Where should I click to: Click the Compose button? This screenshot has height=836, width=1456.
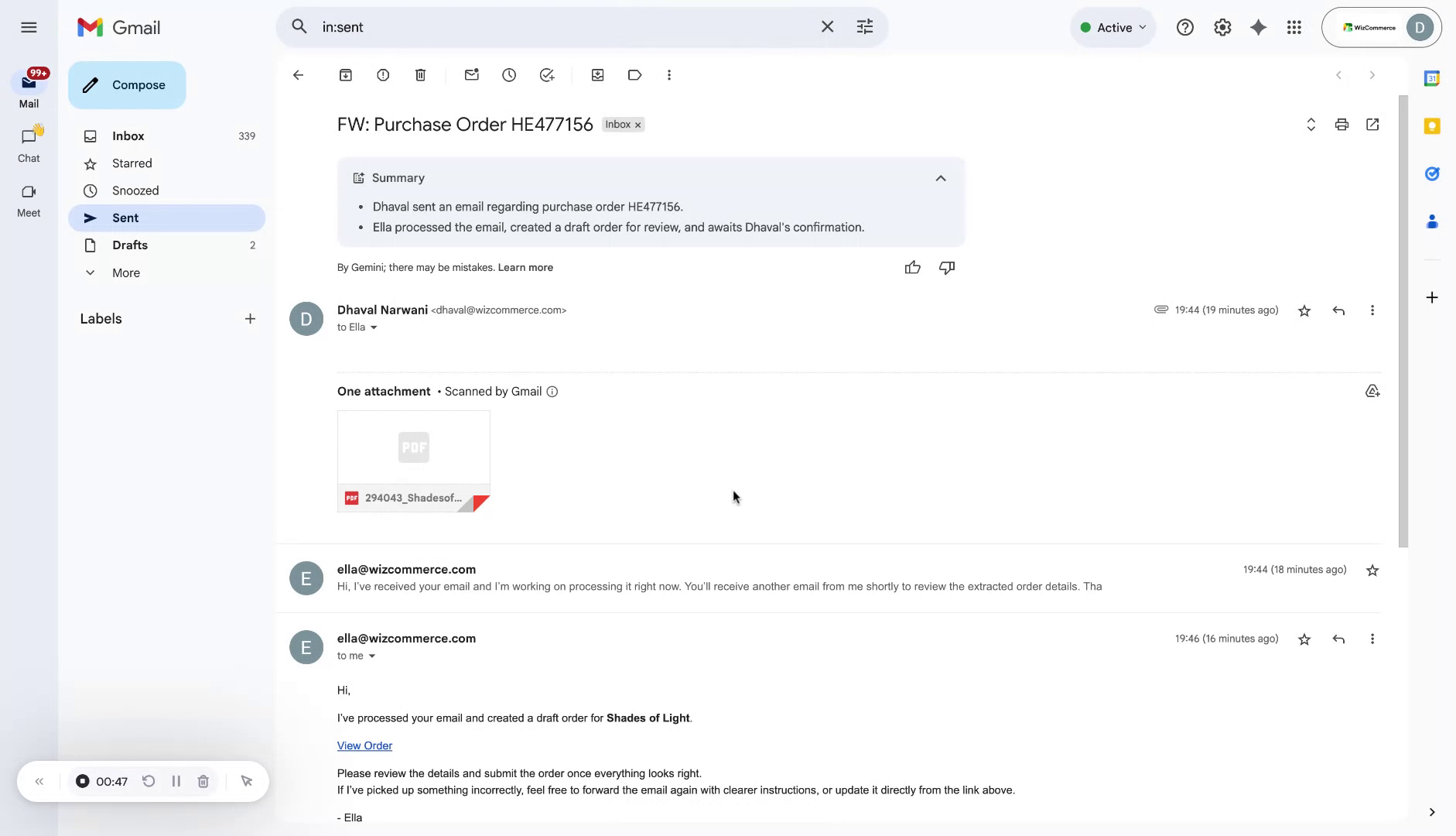(126, 84)
